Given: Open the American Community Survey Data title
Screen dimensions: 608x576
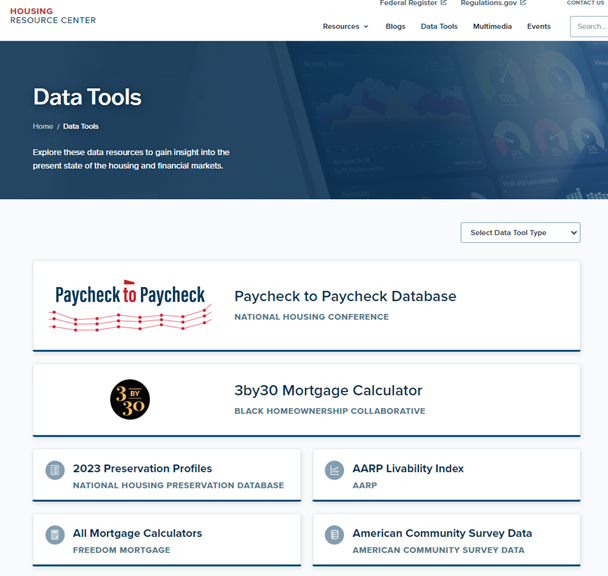Looking at the screenshot, I should pyautogui.click(x=442, y=533).
